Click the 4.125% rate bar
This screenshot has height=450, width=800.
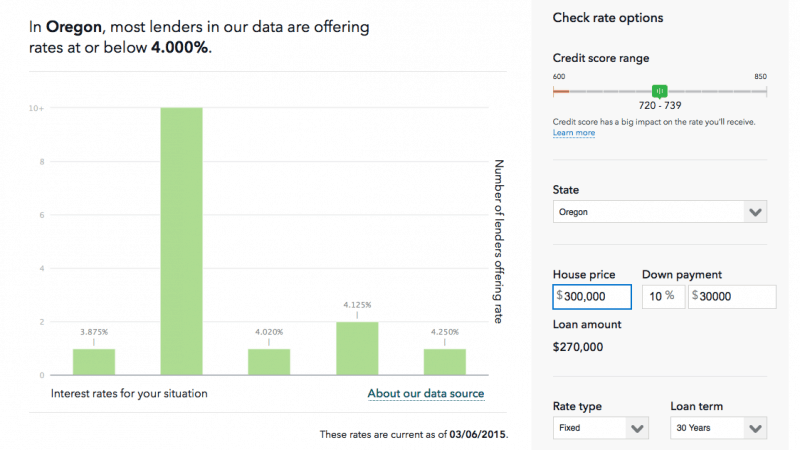point(357,348)
